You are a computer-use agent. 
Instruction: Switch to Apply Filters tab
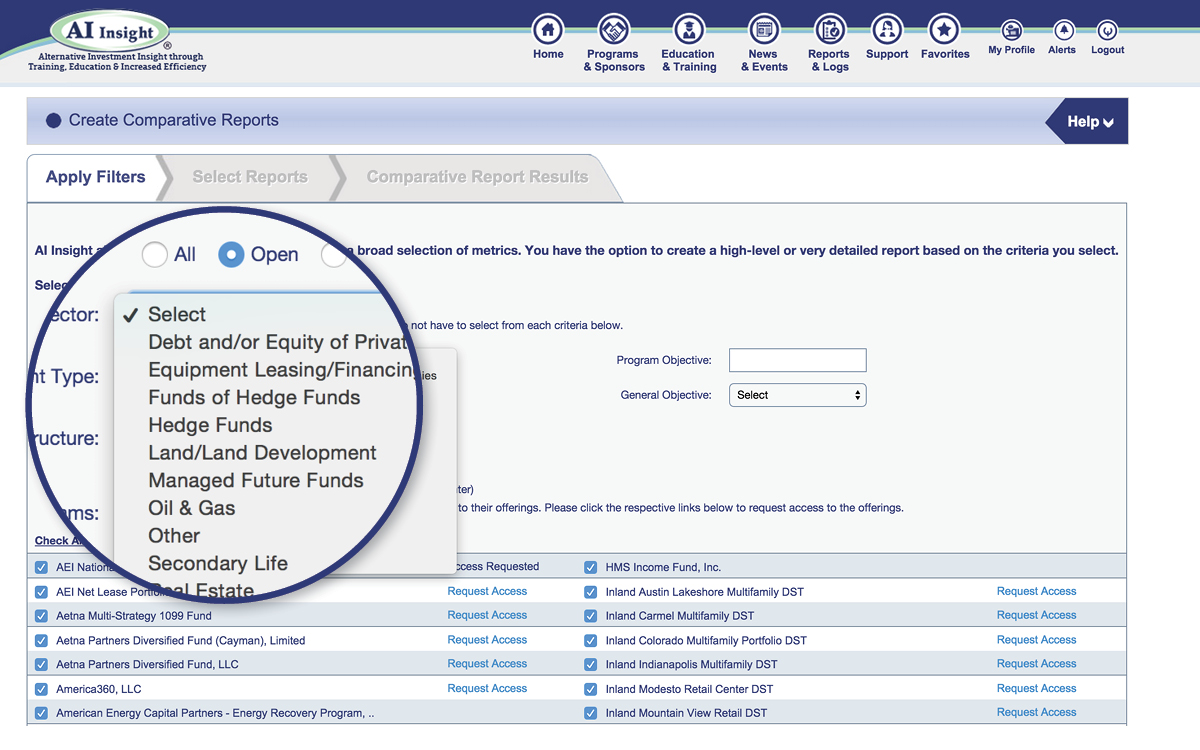pyautogui.click(x=95, y=178)
